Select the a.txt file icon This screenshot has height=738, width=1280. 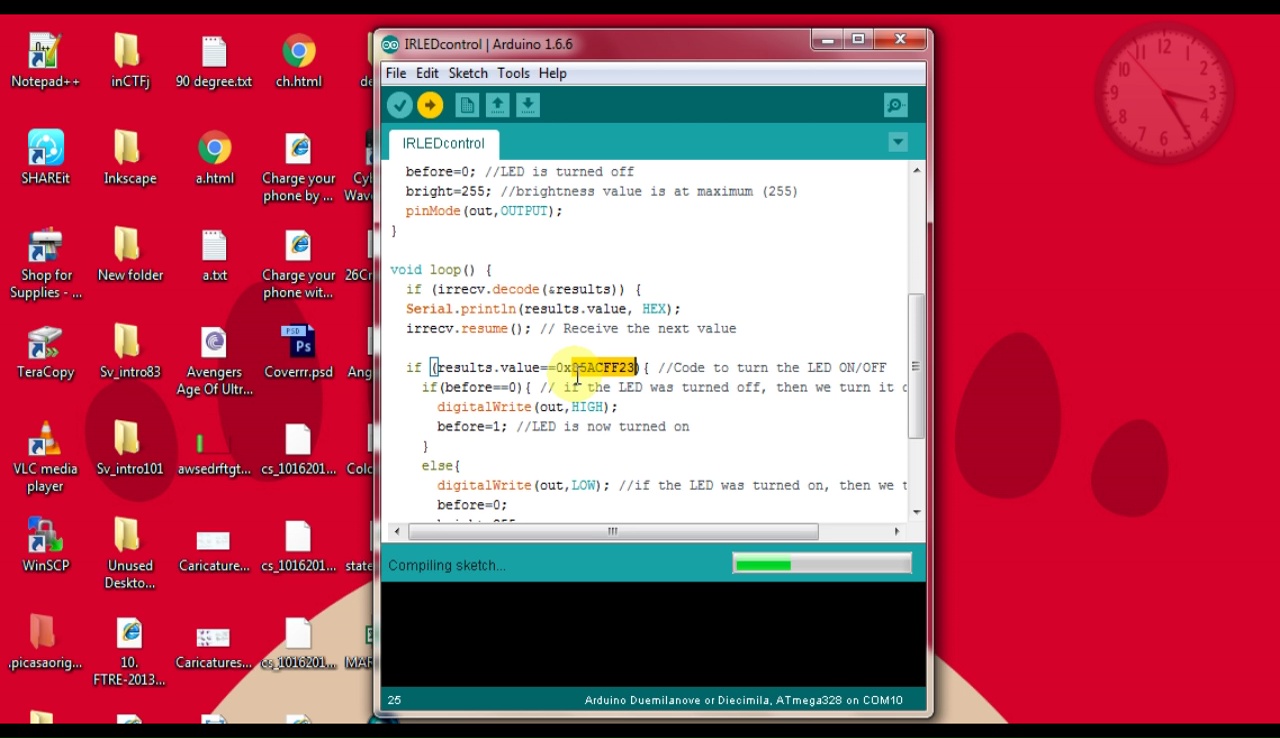click(x=214, y=255)
